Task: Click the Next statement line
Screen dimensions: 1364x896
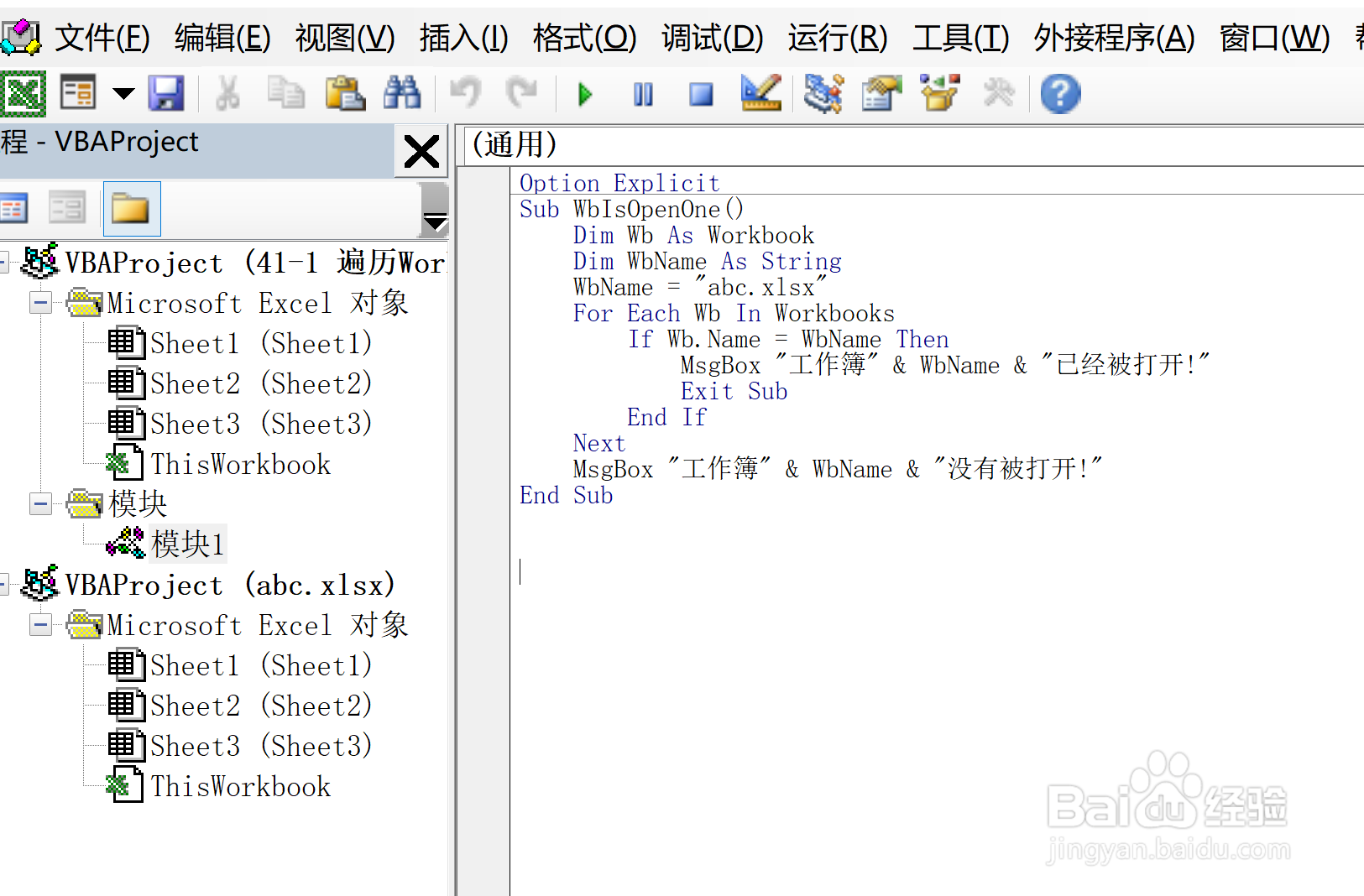Action: (598, 443)
